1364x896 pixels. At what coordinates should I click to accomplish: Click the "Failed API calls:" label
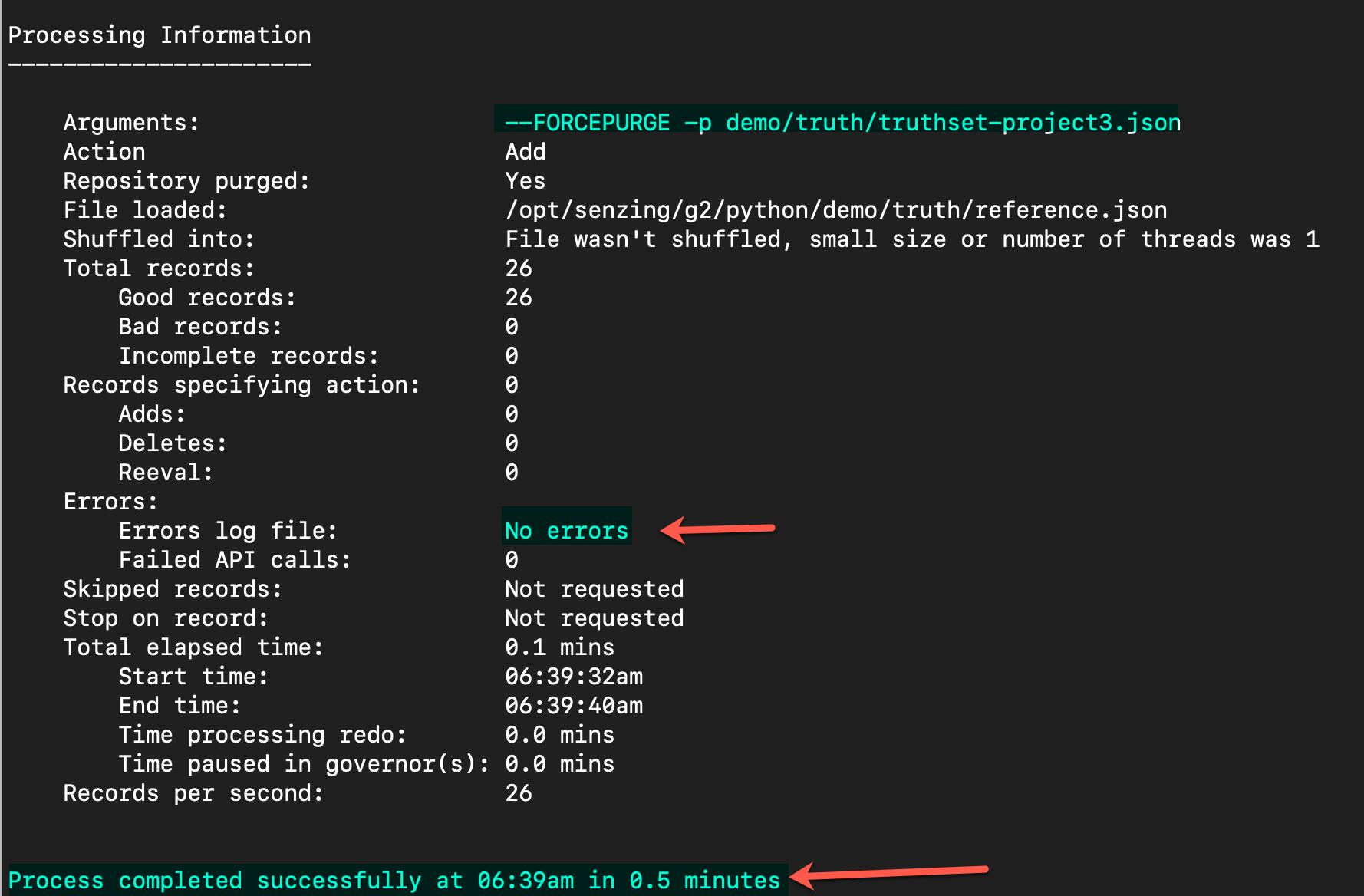click(235, 559)
